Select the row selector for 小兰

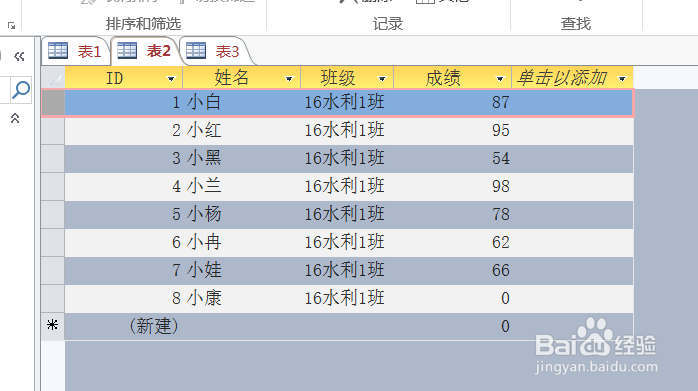(x=53, y=187)
